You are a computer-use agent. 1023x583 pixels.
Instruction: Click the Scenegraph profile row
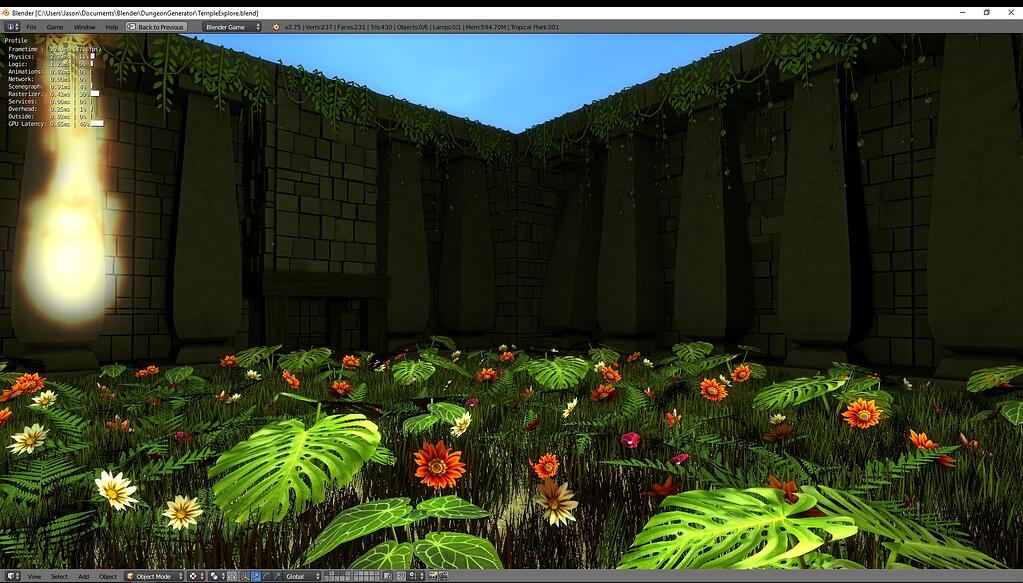50,86
